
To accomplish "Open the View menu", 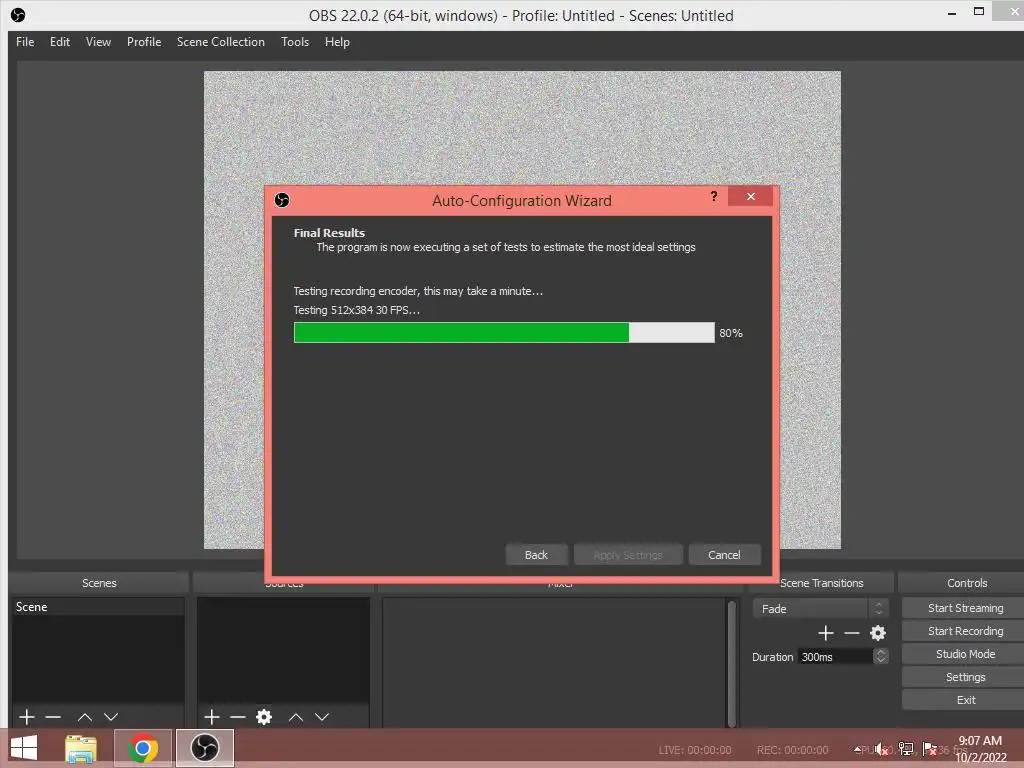I will pyautogui.click(x=98, y=42).
